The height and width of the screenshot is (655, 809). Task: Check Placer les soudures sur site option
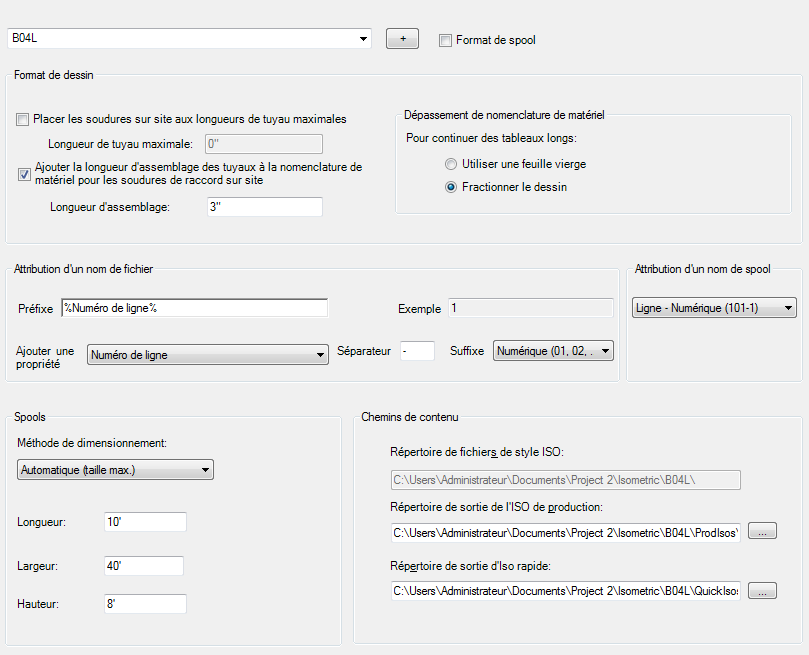pyautogui.click(x=23, y=119)
